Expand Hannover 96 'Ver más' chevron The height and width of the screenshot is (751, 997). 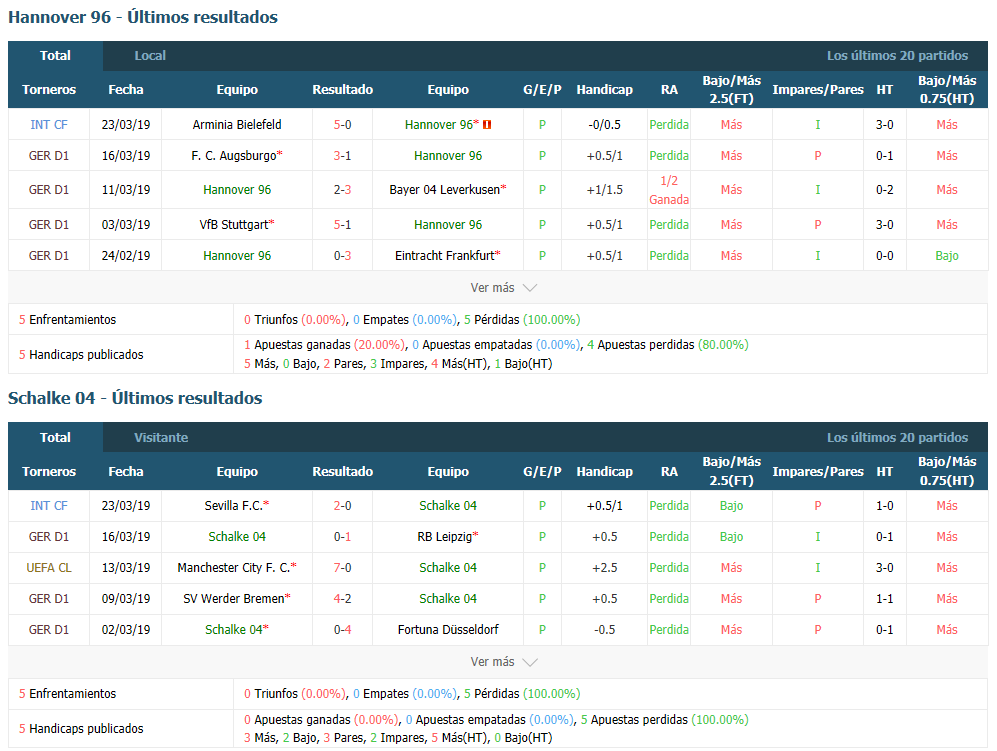530,288
